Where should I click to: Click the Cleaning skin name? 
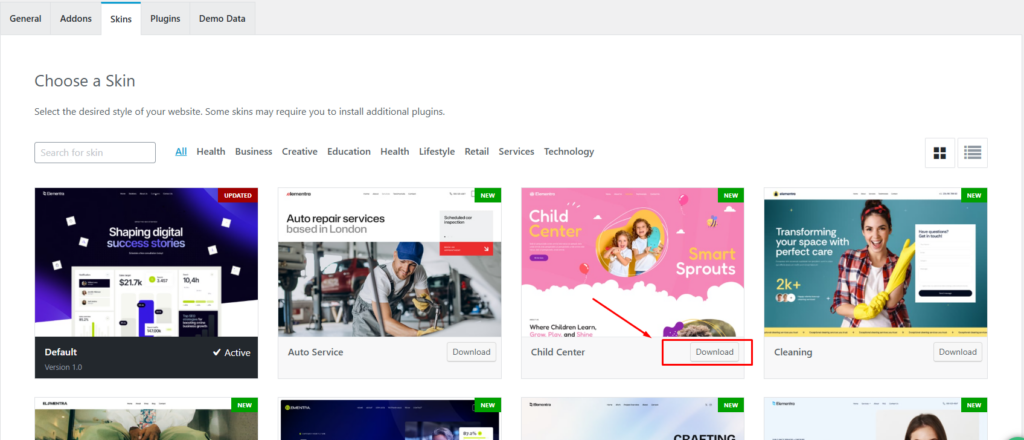click(793, 352)
